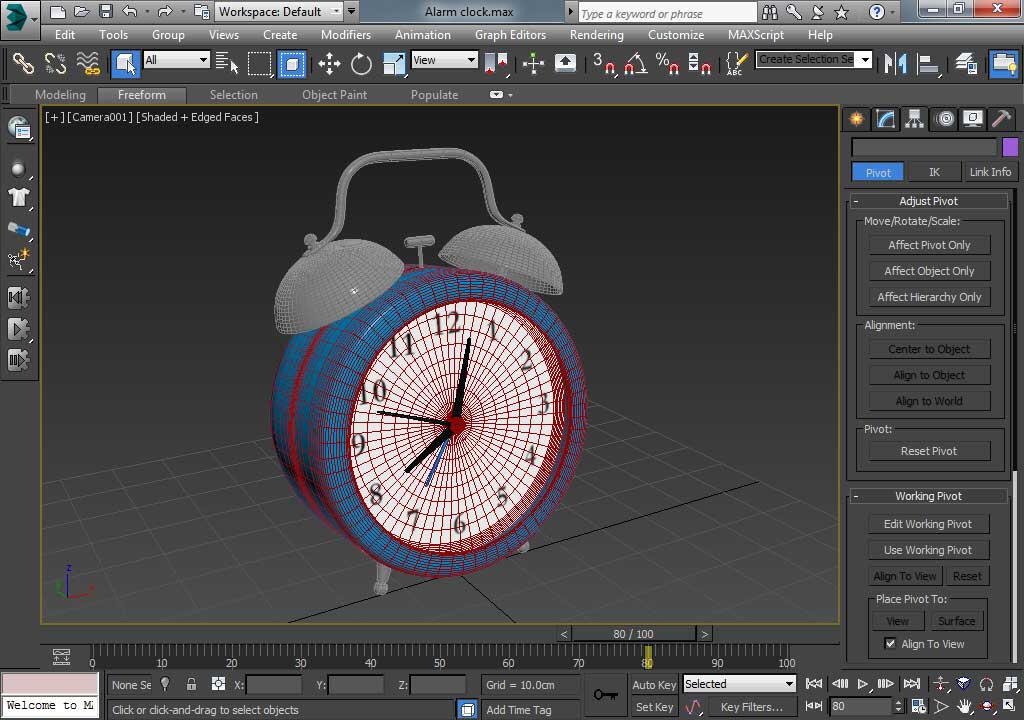
Task: Open the Utilities hammer panel
Action: click(x=1001, y=119)
